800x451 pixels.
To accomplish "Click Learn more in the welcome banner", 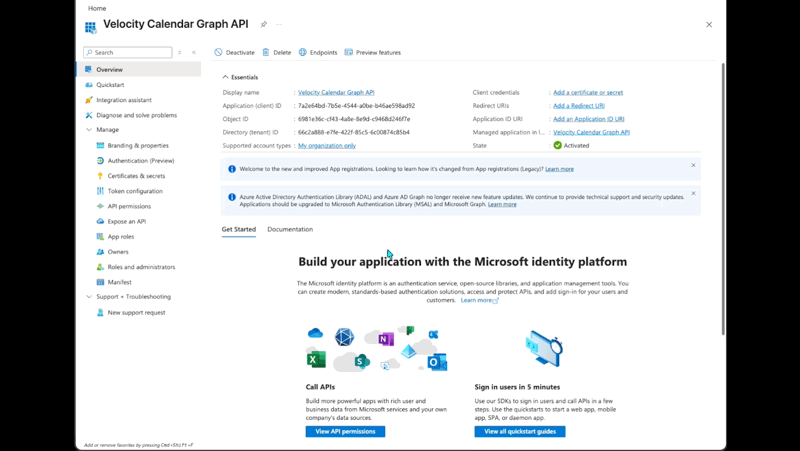I will (x=559, y=169).
